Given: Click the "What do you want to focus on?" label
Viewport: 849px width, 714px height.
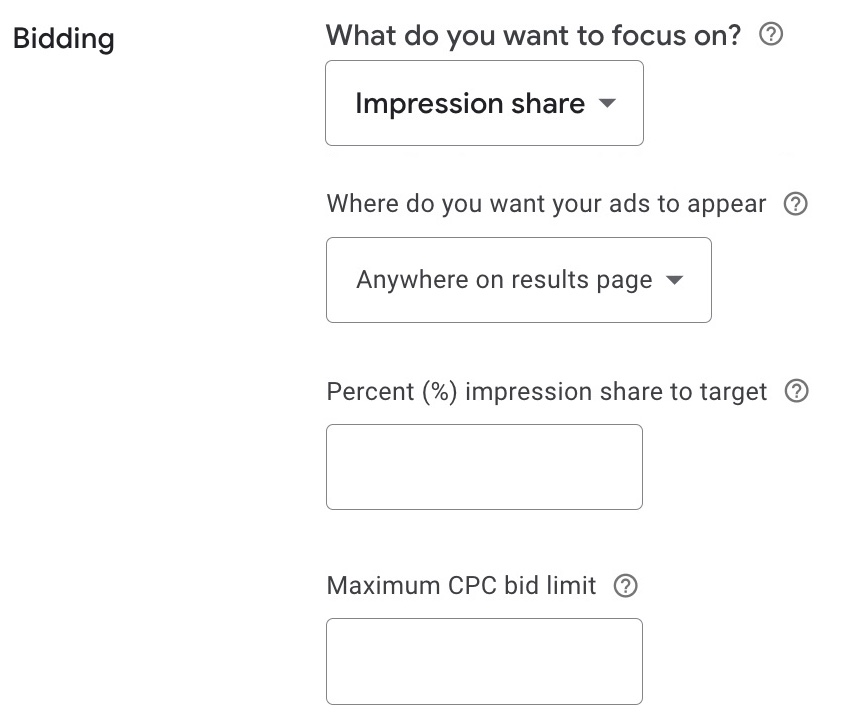Looking at the screenshot, I should point(534,35).
